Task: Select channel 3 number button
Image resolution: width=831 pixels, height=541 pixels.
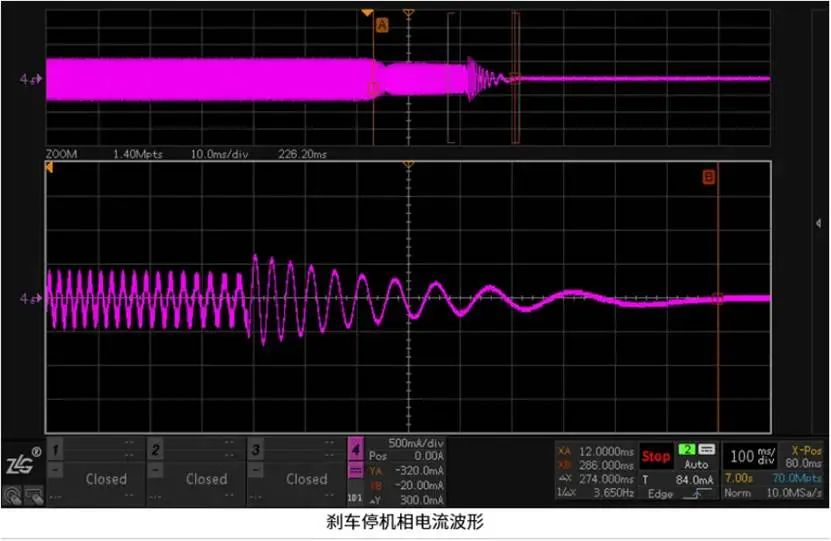Action: tap(255, 450)
